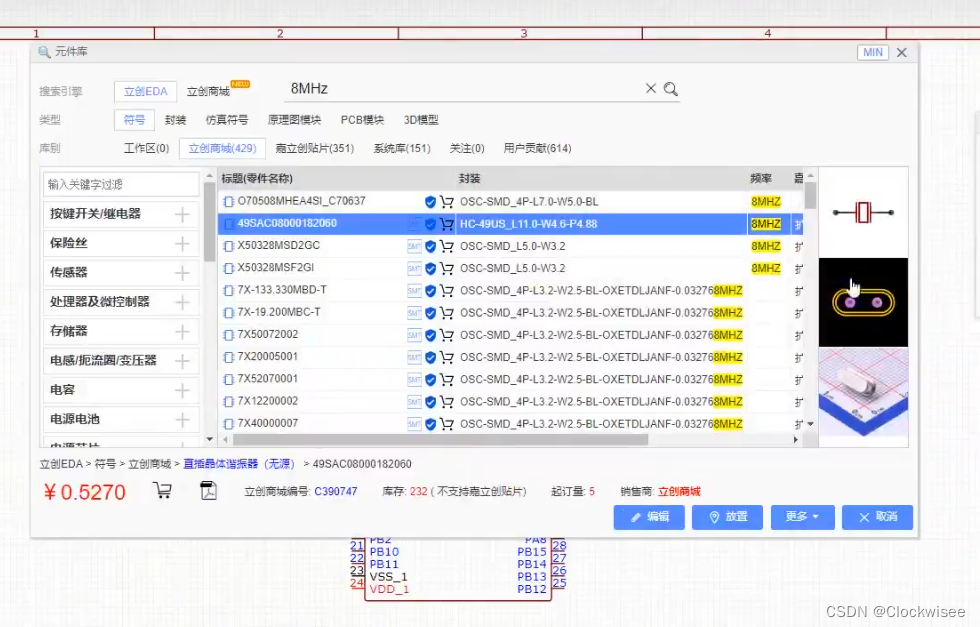The image size is (980, 627).
Task: Click the search magnifier icon
Action: [x=671, y=89]
